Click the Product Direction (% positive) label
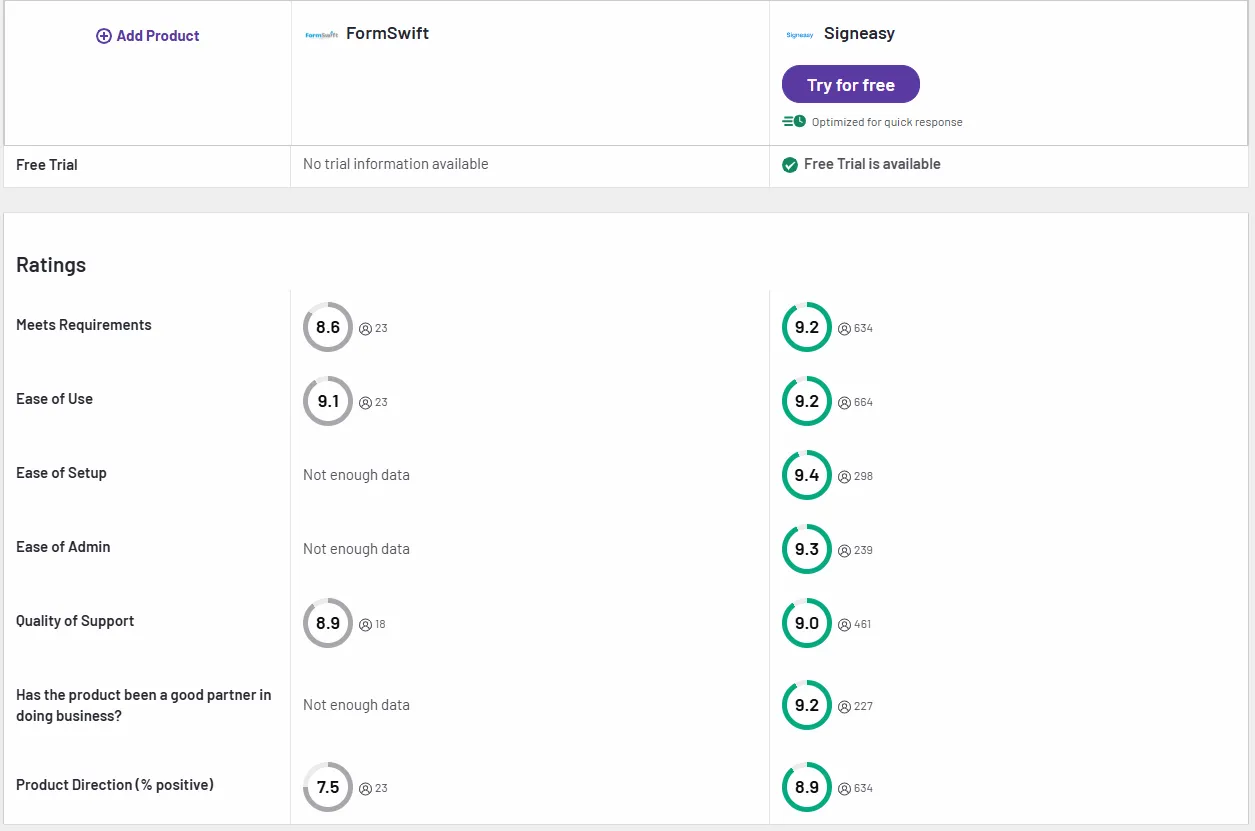1255x831 pixels. click(115, 785)
